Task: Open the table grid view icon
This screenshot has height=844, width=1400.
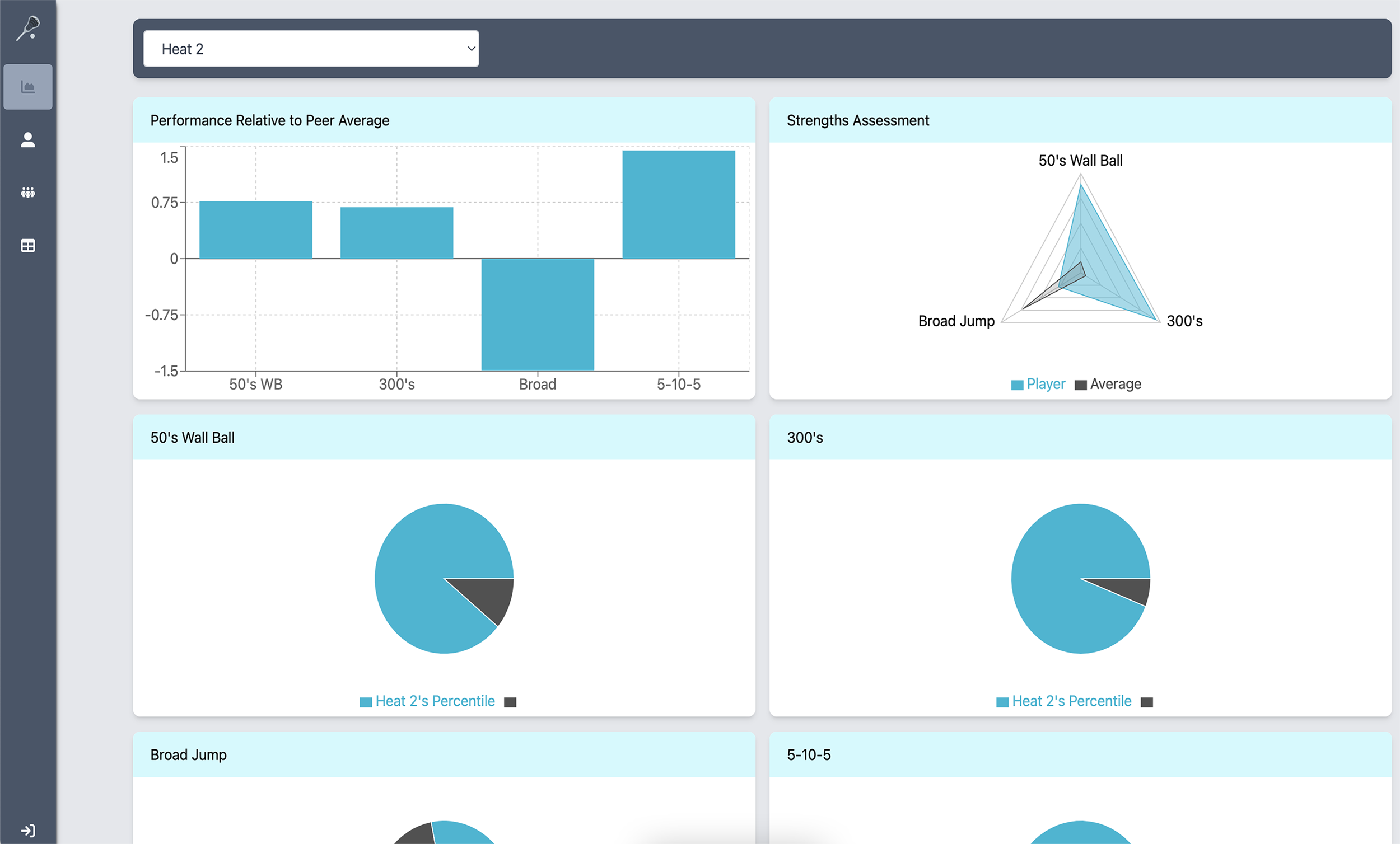Action: [x=28, y=245]
